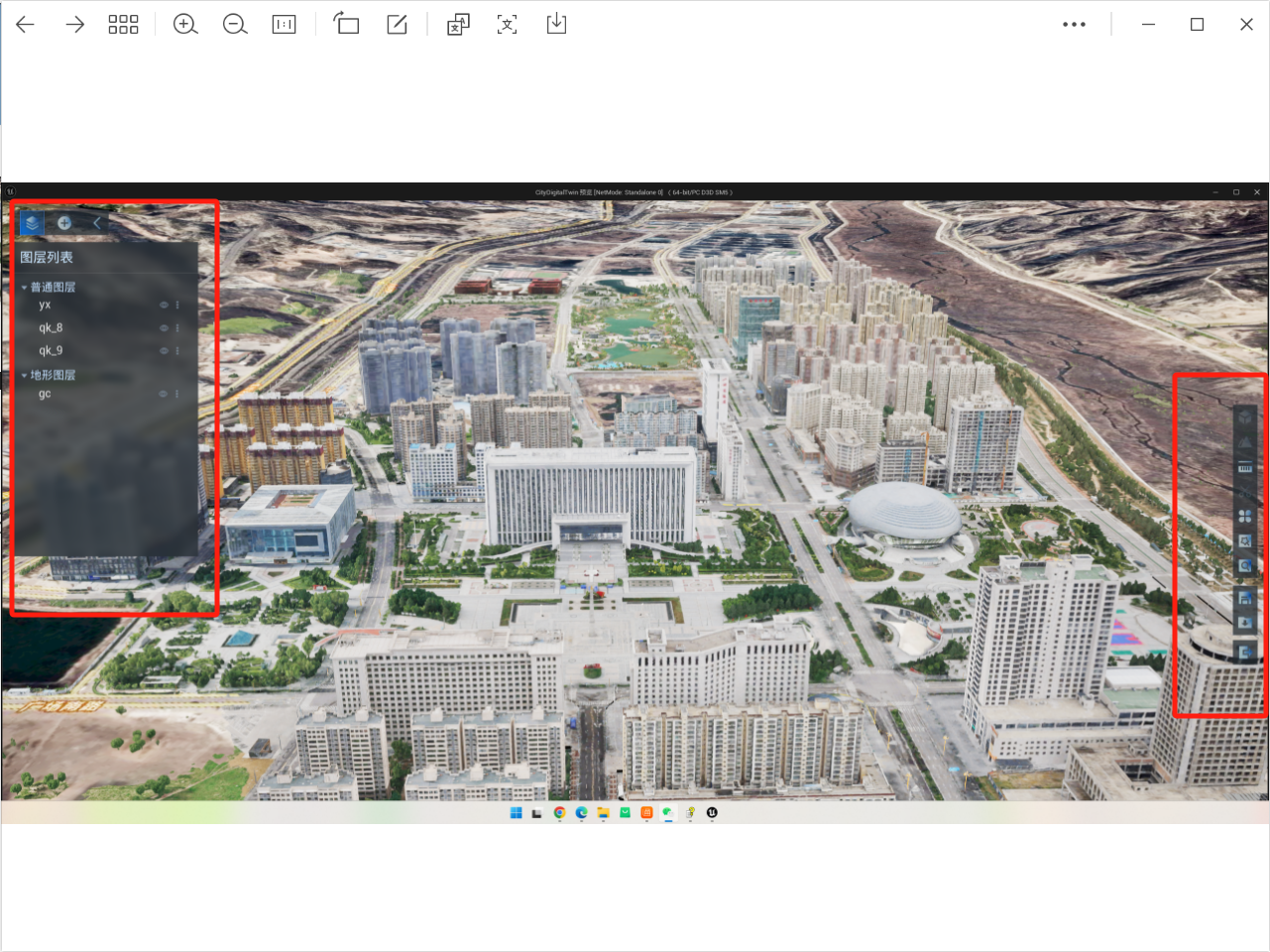Open Microsoft Edge from the taskbar
The height and width of the screenshot is (952, 1270).
pos(582,812)
